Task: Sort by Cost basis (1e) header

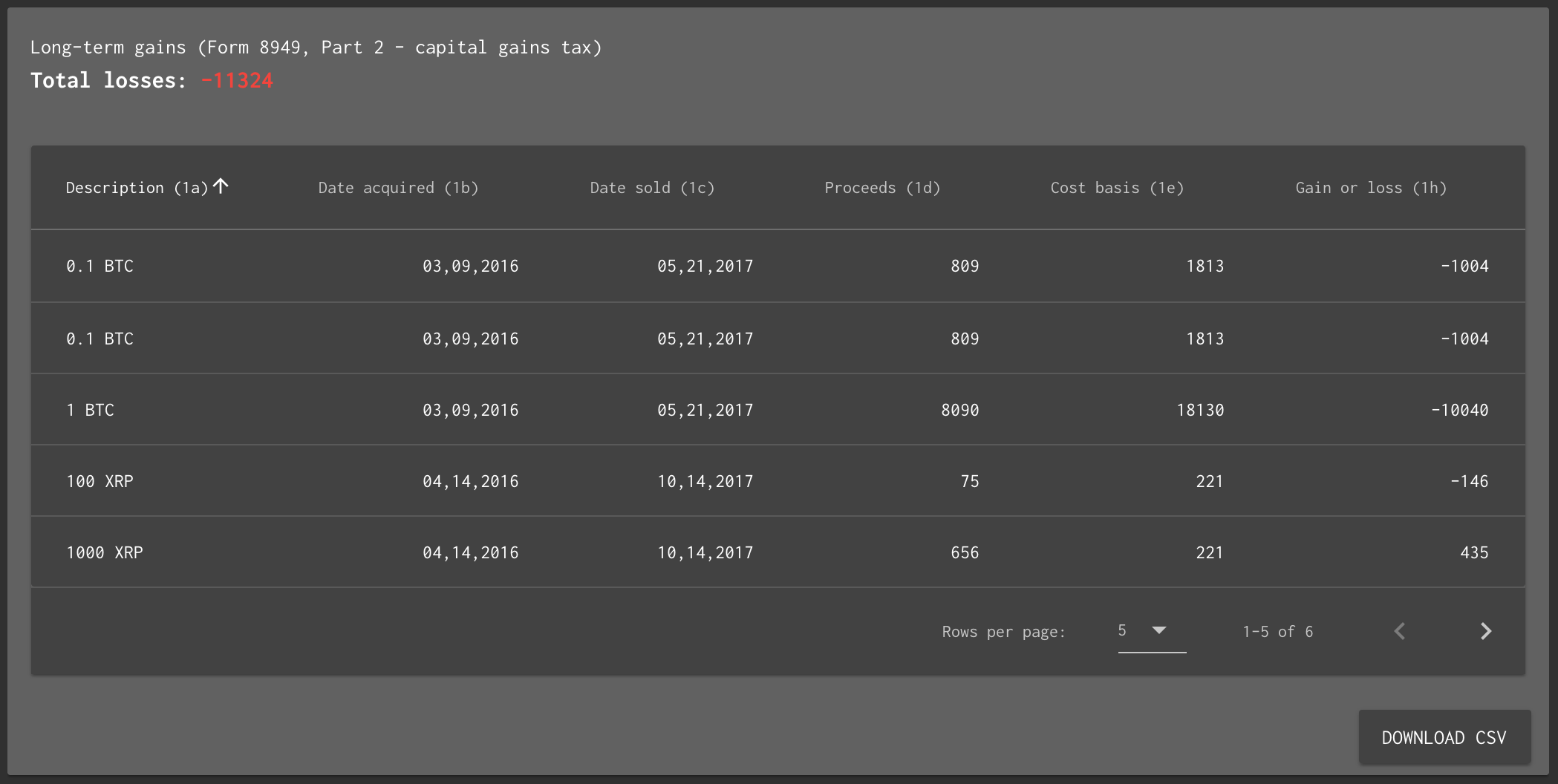Action: [1117, 188]
